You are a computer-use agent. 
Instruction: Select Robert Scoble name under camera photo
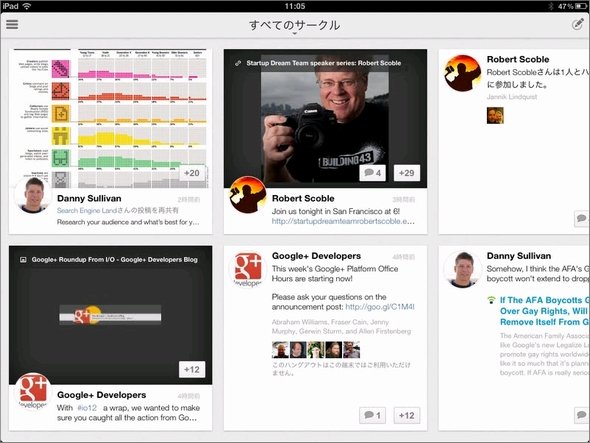tap(303, 198)
